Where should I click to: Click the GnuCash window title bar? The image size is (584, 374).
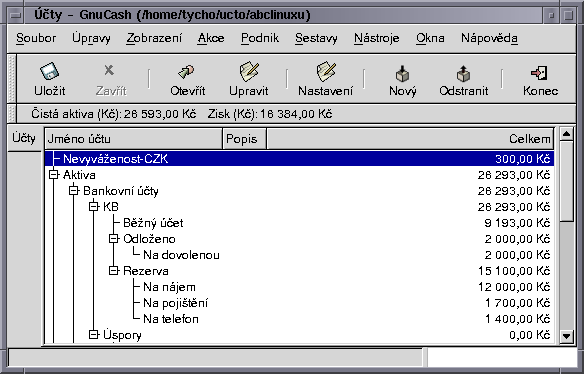[x=283, y=15]
